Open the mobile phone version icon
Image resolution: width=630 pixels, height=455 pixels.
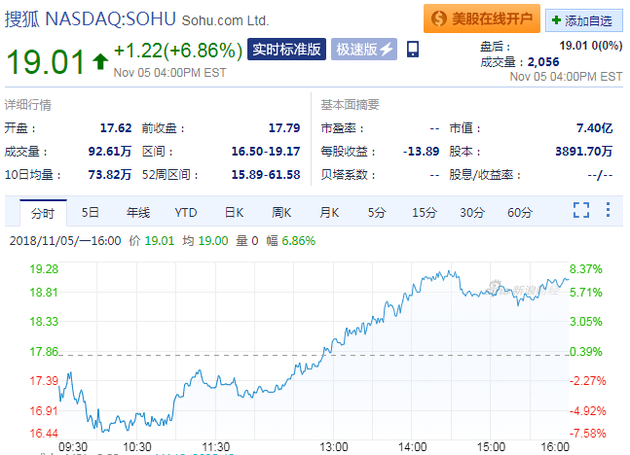pyautogui.click(x=413, y=49)
